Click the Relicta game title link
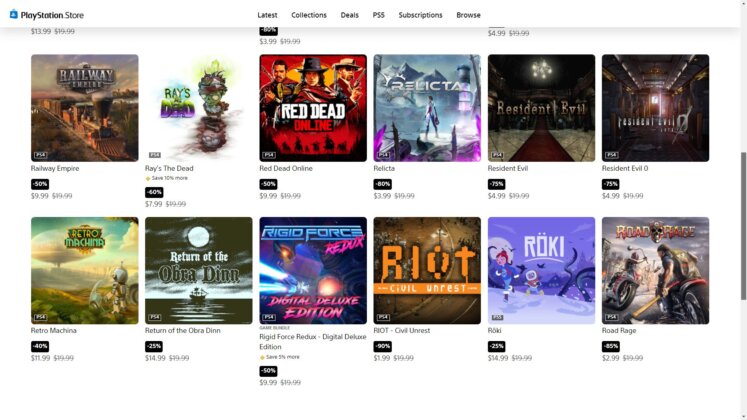The width and height of the screenshot is (747, 420). [x=384, y=169]
